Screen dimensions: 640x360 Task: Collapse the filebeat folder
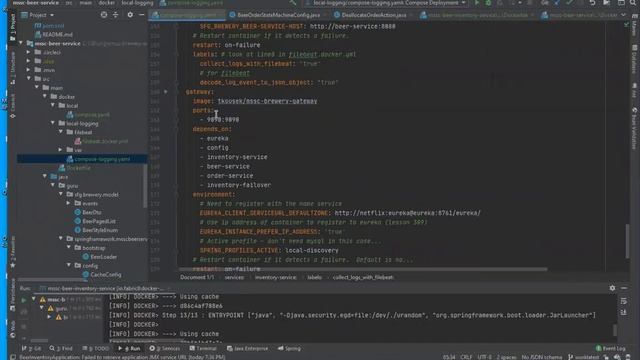coord(61,132)
